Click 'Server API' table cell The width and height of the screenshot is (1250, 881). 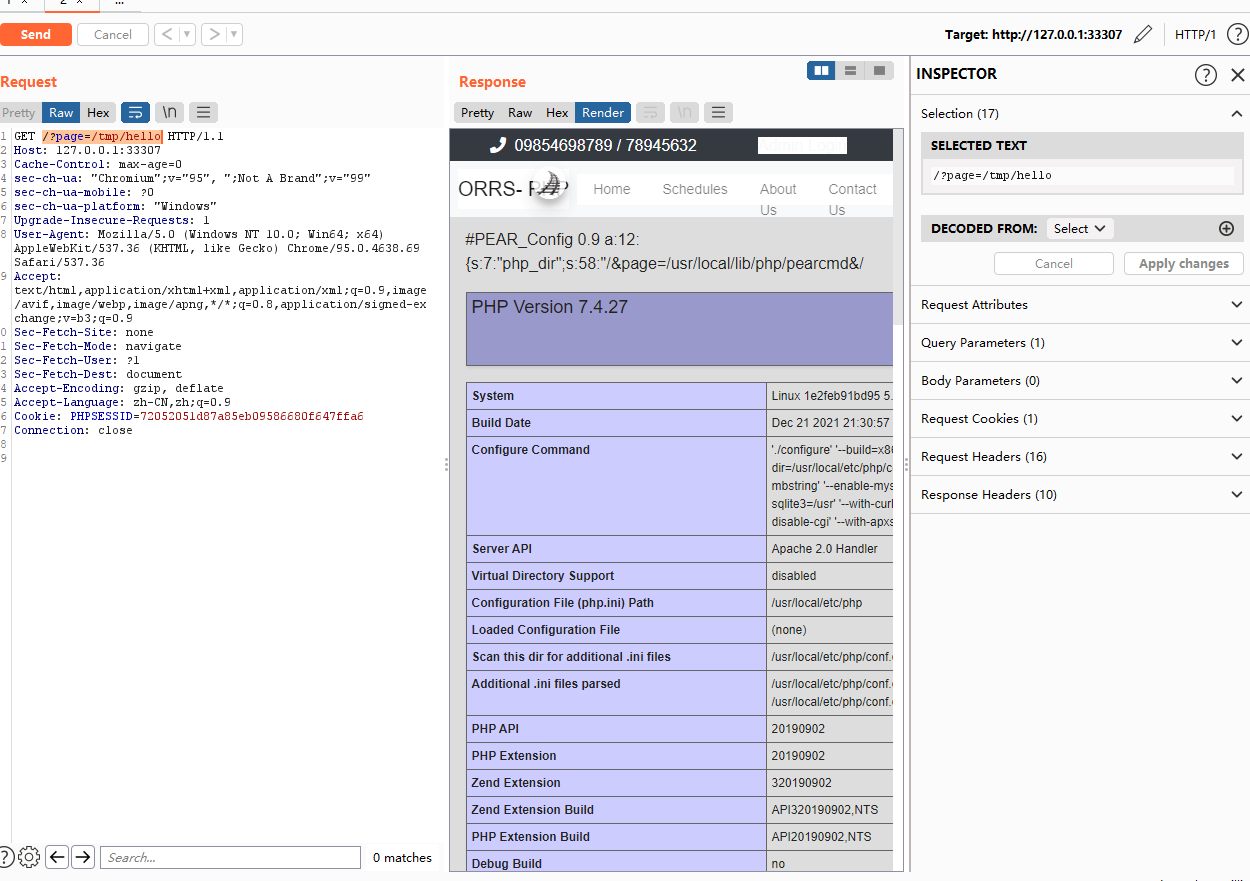click(616, 549)
